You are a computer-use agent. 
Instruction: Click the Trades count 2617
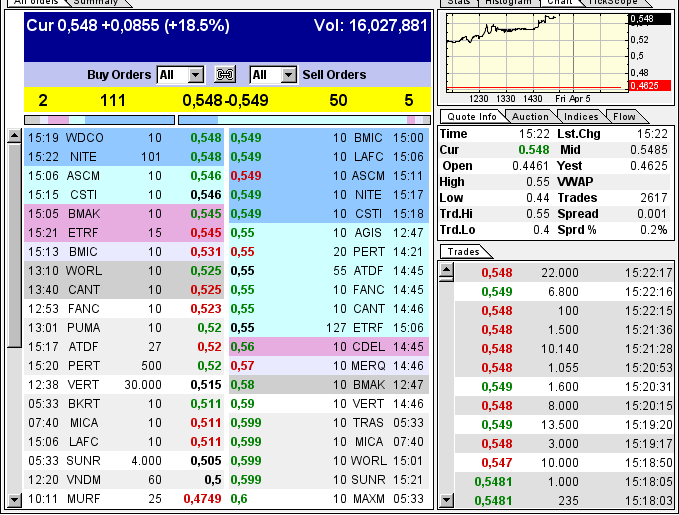[x=654, y=198]
